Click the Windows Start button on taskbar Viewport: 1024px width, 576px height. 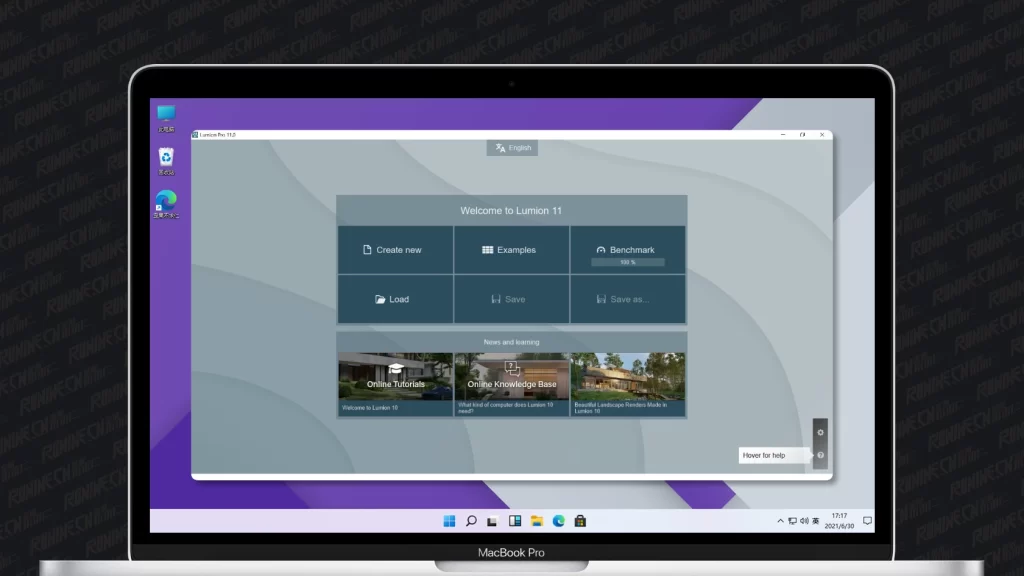point(449,521)
